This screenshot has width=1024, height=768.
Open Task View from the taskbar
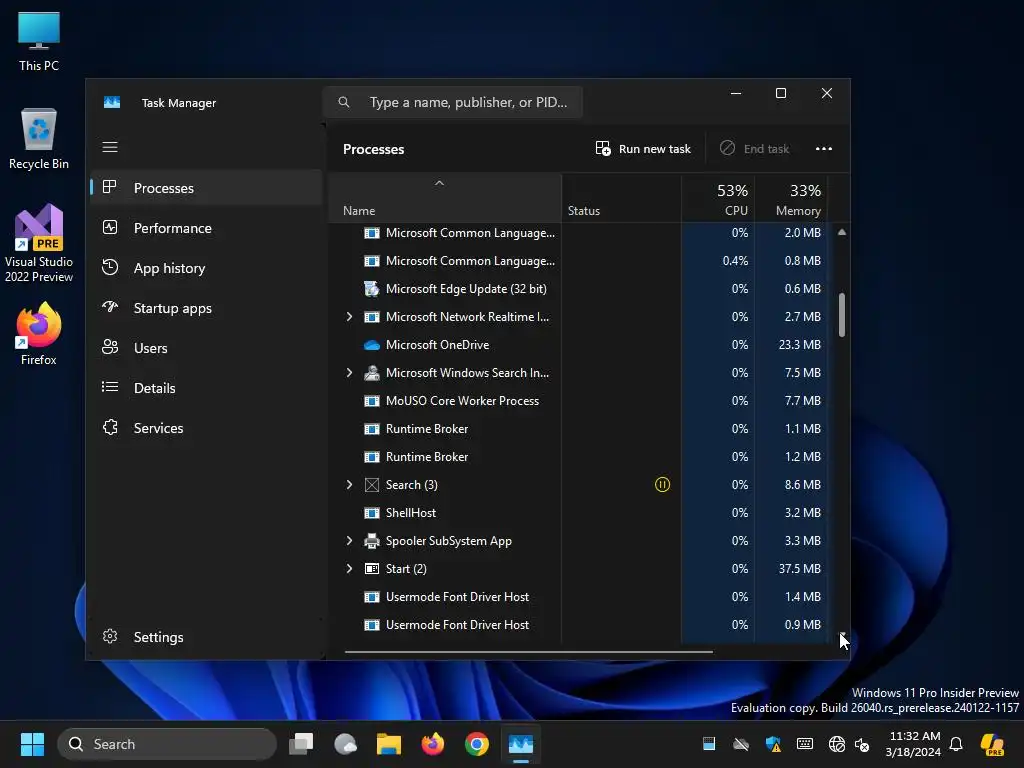(301, 744)
